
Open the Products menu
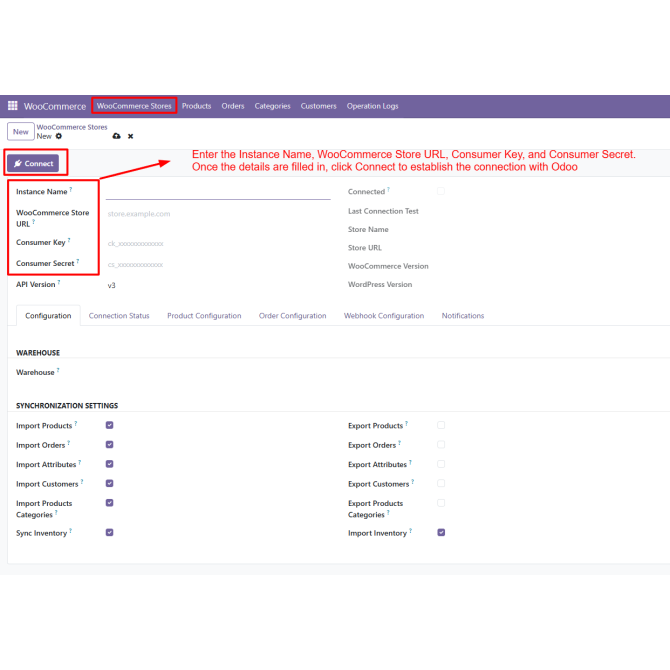(197, 106)
